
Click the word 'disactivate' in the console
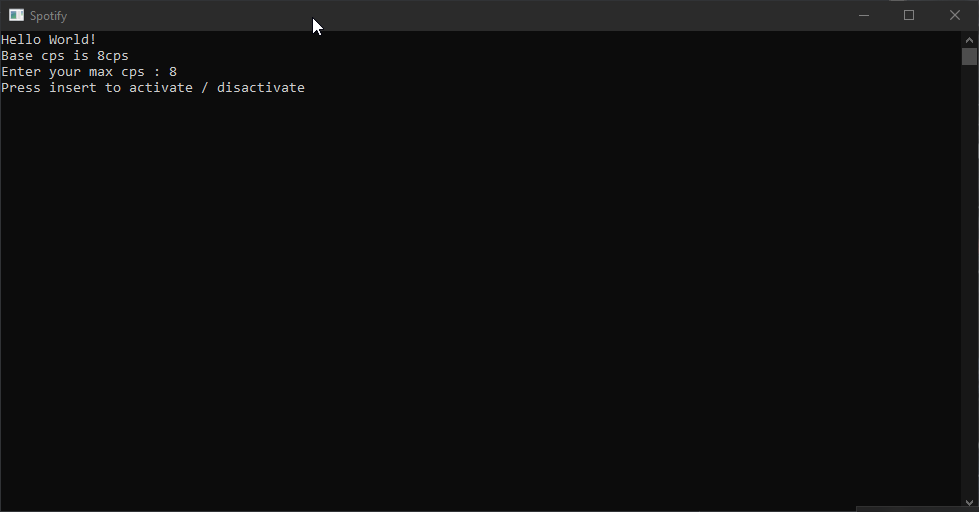point(261,87)
